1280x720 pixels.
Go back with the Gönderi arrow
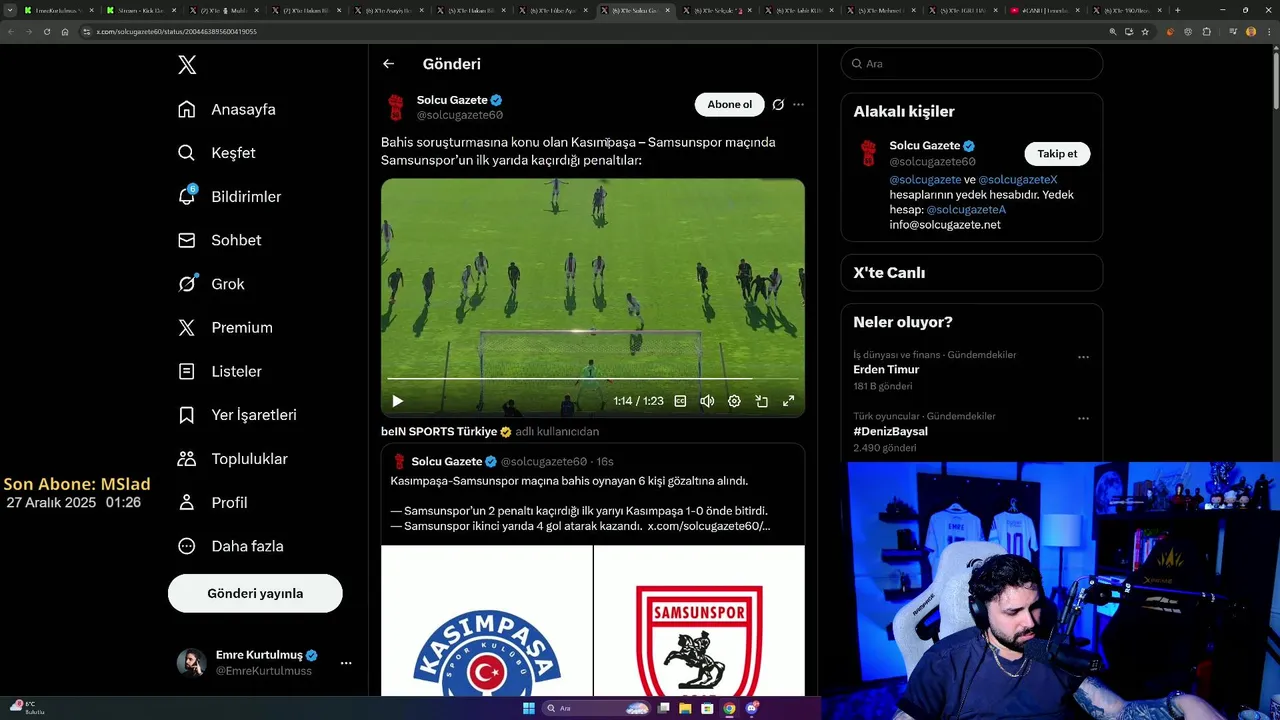tap(389, 64)
